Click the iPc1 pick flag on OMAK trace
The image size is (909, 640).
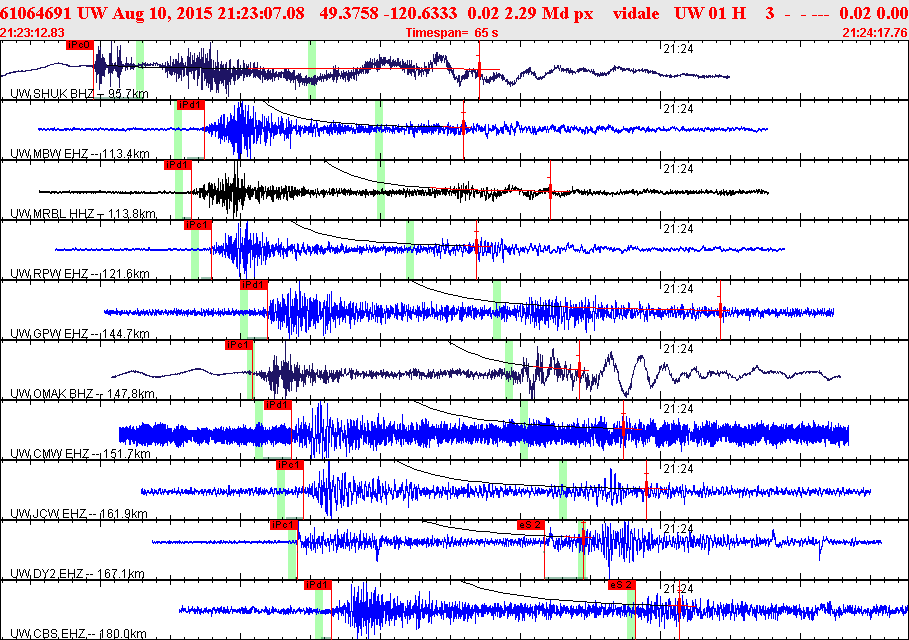[239, 345]
